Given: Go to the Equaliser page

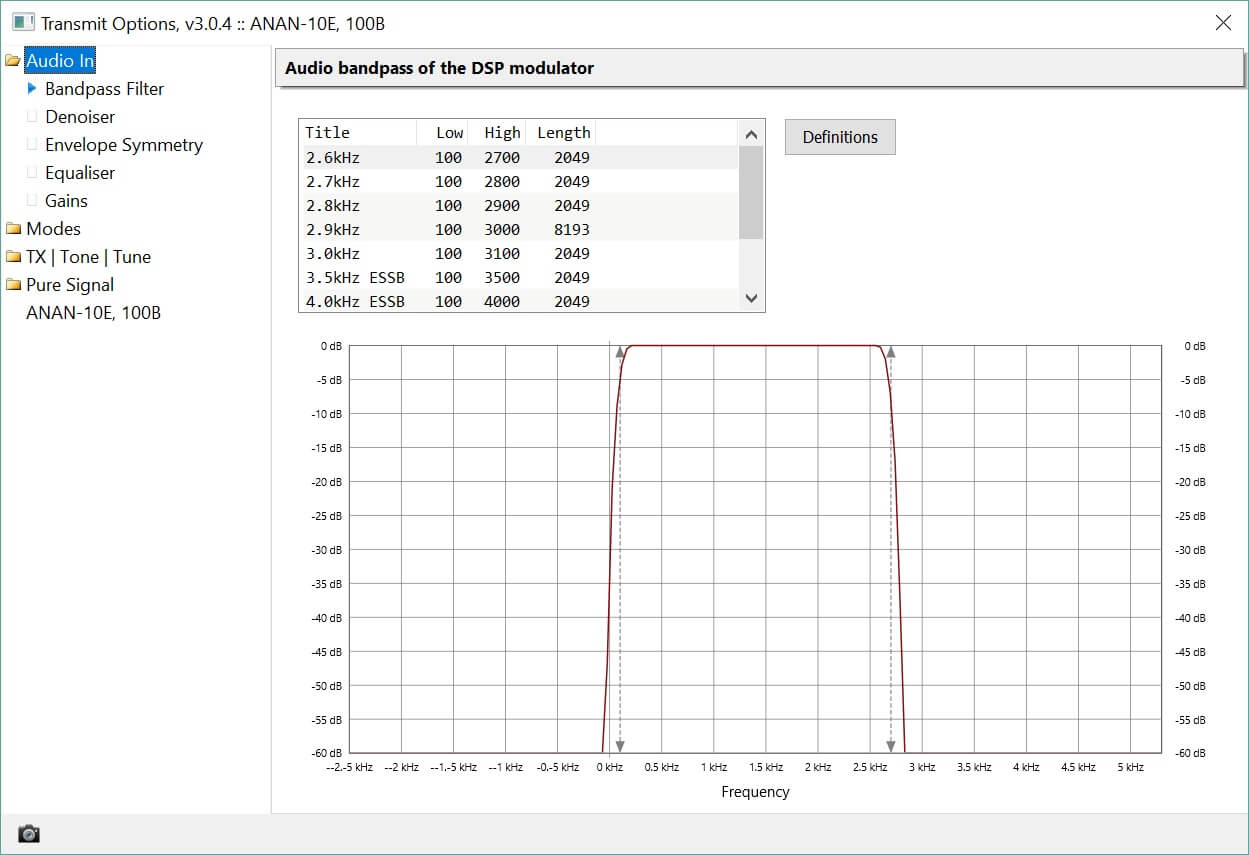Looking at the screenshot, I should click(80, 173).
